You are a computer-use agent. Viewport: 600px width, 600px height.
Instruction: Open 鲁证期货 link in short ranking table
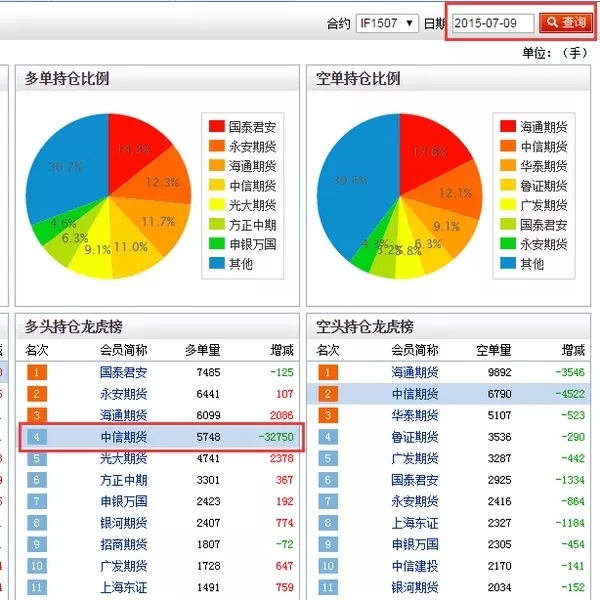(415, 437)
